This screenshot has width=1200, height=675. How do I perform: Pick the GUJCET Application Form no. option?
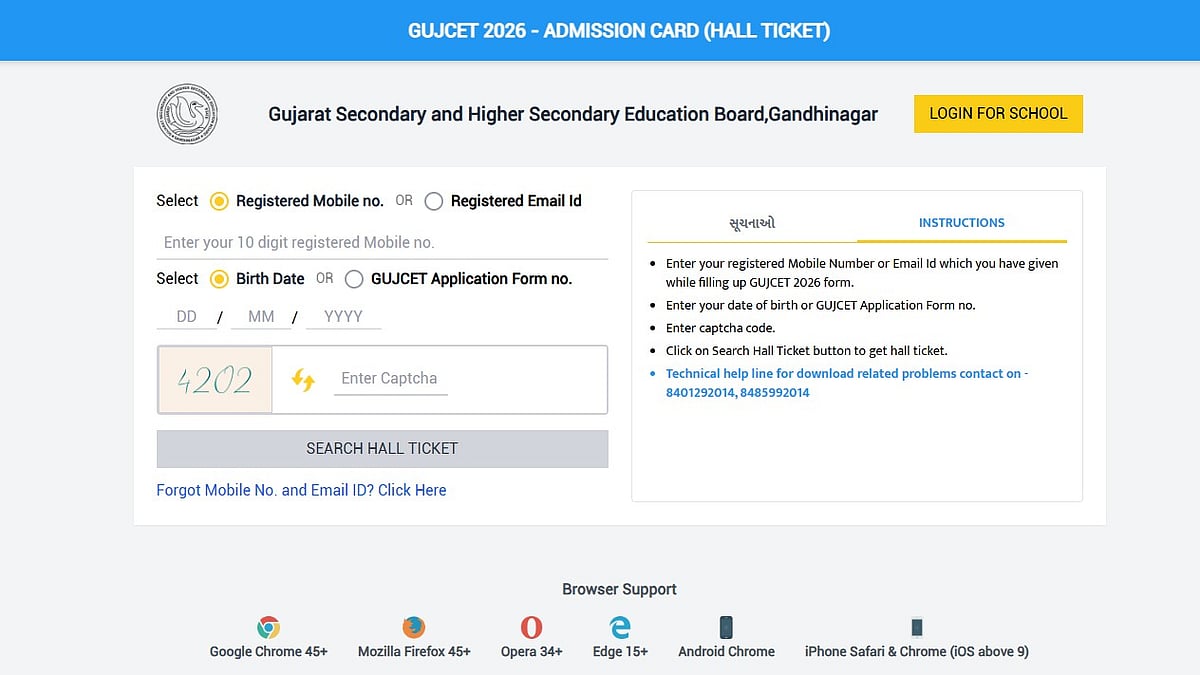click(354, 279)
